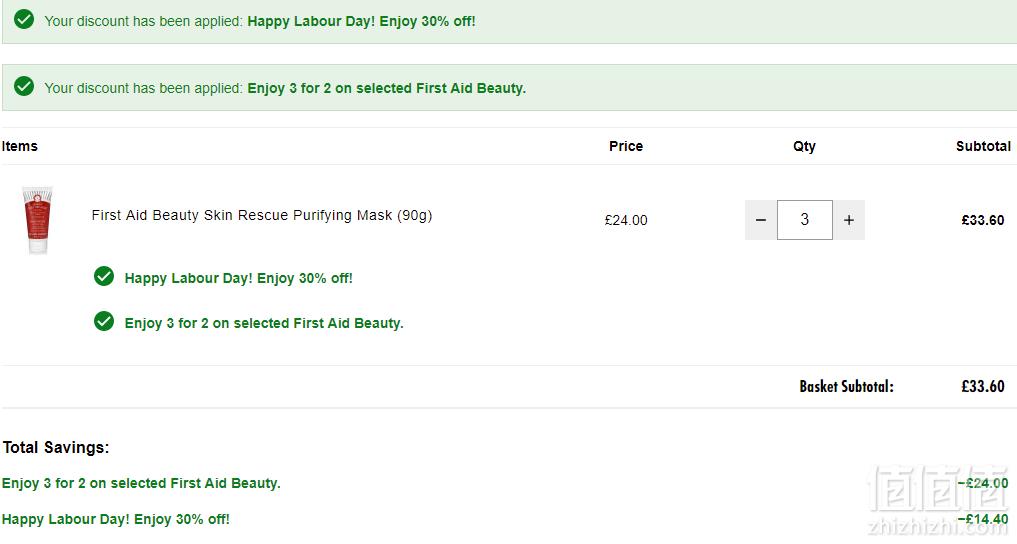Click savings line 'Happy Labour Day! Enjoy 30% off!'
The height and width of the screenshot is (544, 1017).
pyautogui.click(x=115, y=519)
